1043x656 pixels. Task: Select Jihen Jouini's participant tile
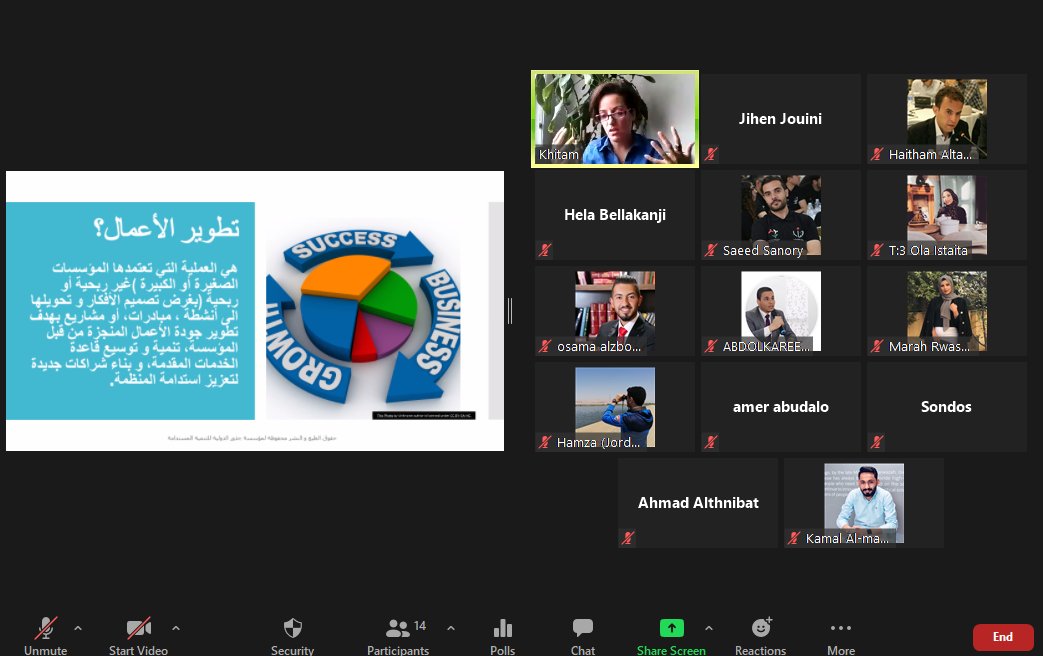(780, 119)
